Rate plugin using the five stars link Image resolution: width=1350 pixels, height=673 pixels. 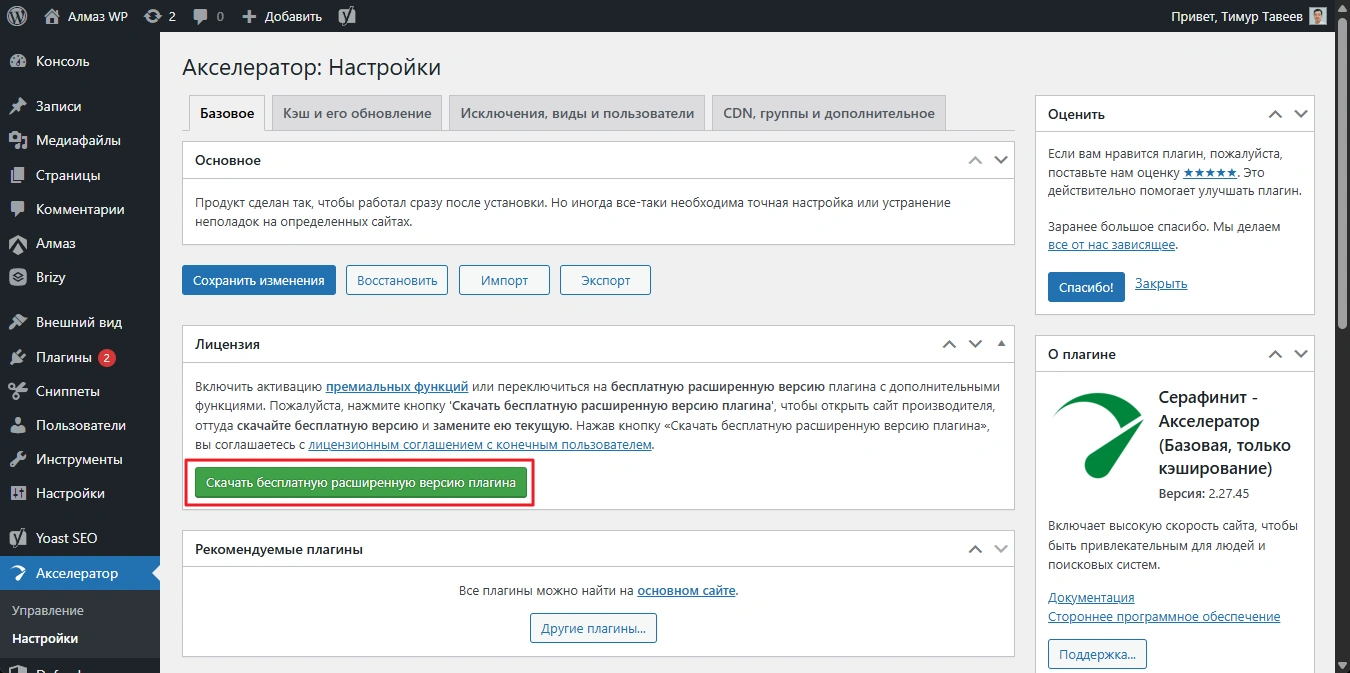1208,173
